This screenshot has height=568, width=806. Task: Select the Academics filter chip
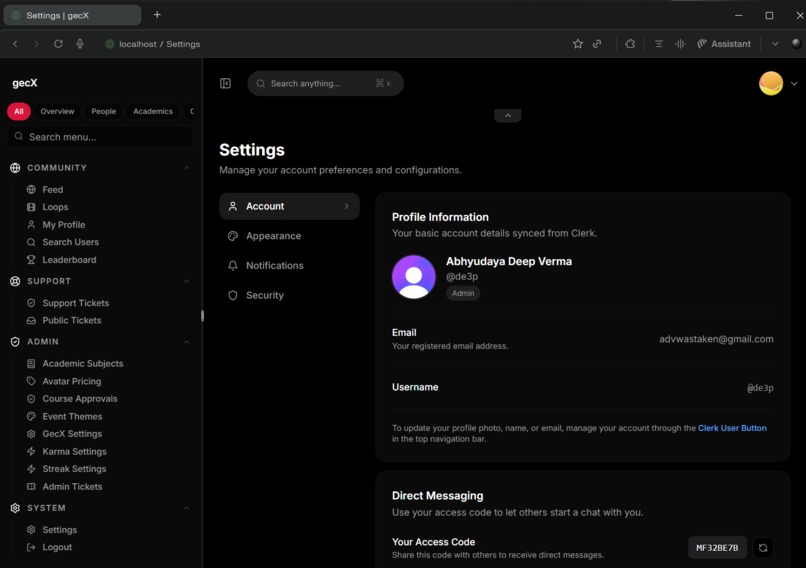[153, 112]
